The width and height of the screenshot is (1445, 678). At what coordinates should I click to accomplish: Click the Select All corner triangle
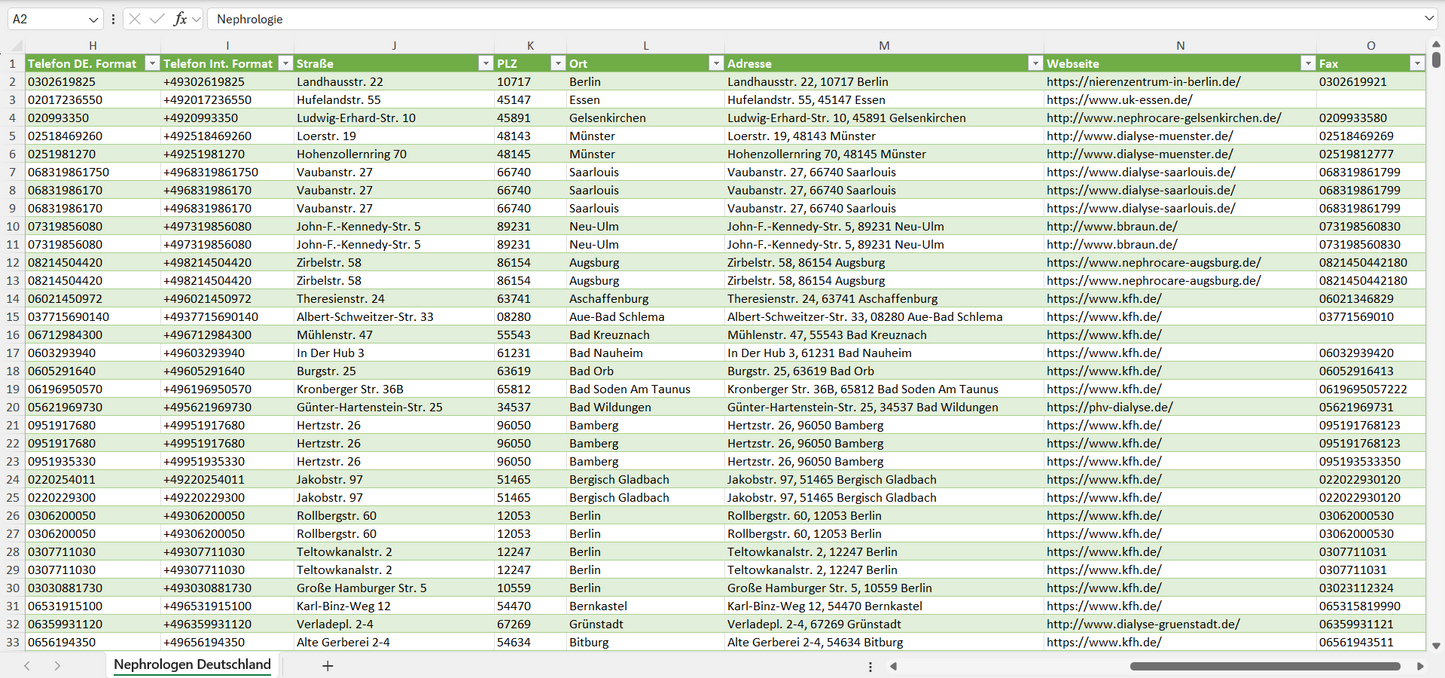click(x=16, y=45)
